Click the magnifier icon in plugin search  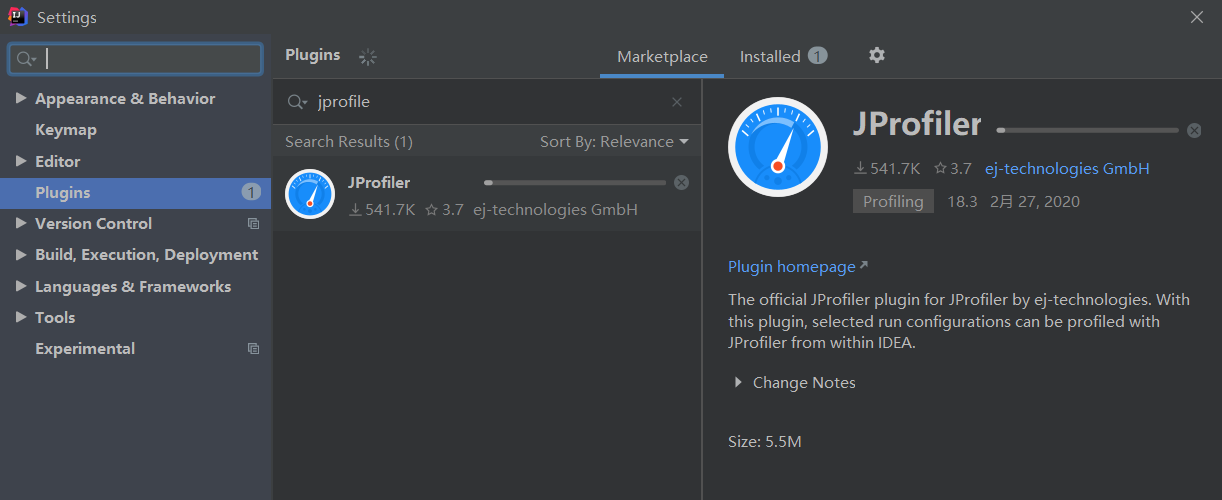[x=297, y=102]
